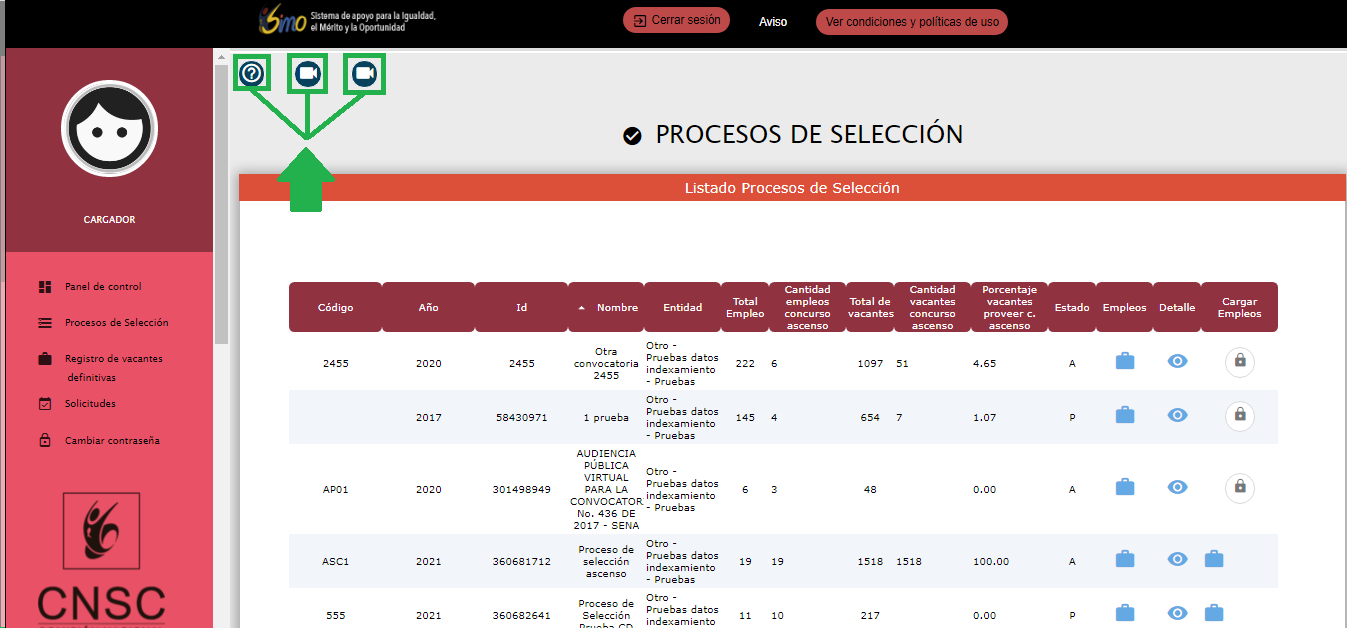Click the user avatar profile picture
The width and height of the screenshot is (1347, 628).
(x=109, y=129)
